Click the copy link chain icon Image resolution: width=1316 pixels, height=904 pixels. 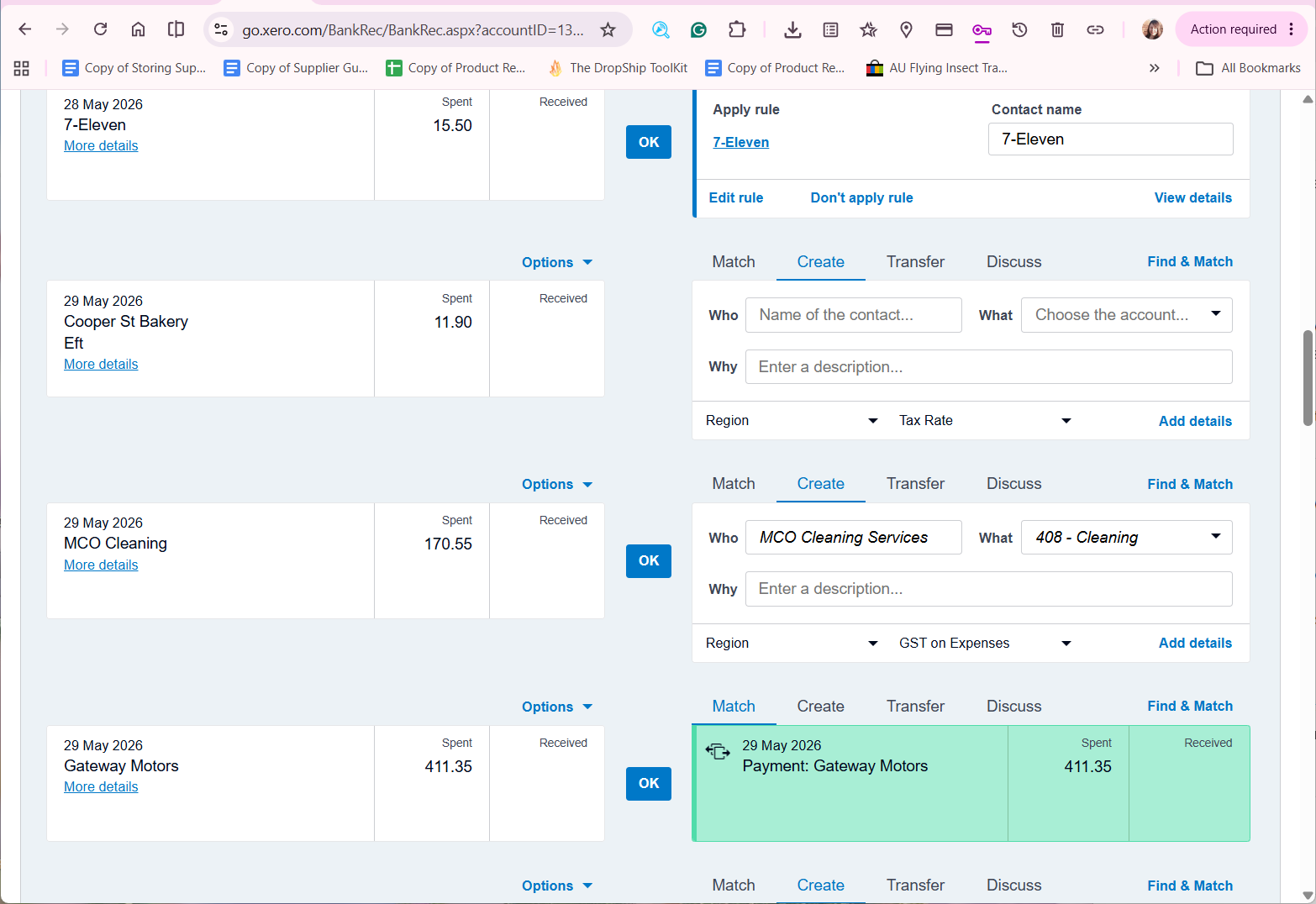(1095, 30)
